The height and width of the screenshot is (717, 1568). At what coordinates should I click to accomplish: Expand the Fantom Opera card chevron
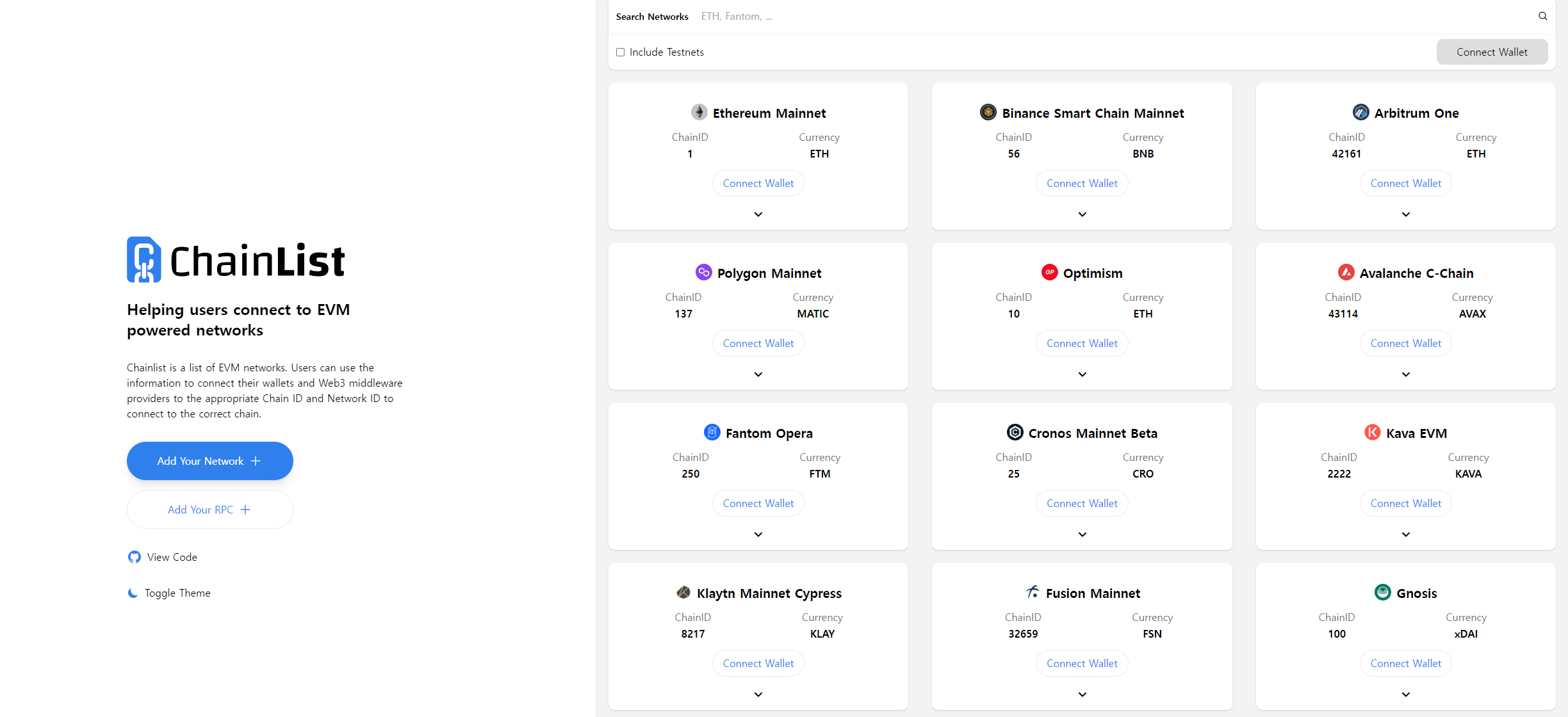click(758, 535)
